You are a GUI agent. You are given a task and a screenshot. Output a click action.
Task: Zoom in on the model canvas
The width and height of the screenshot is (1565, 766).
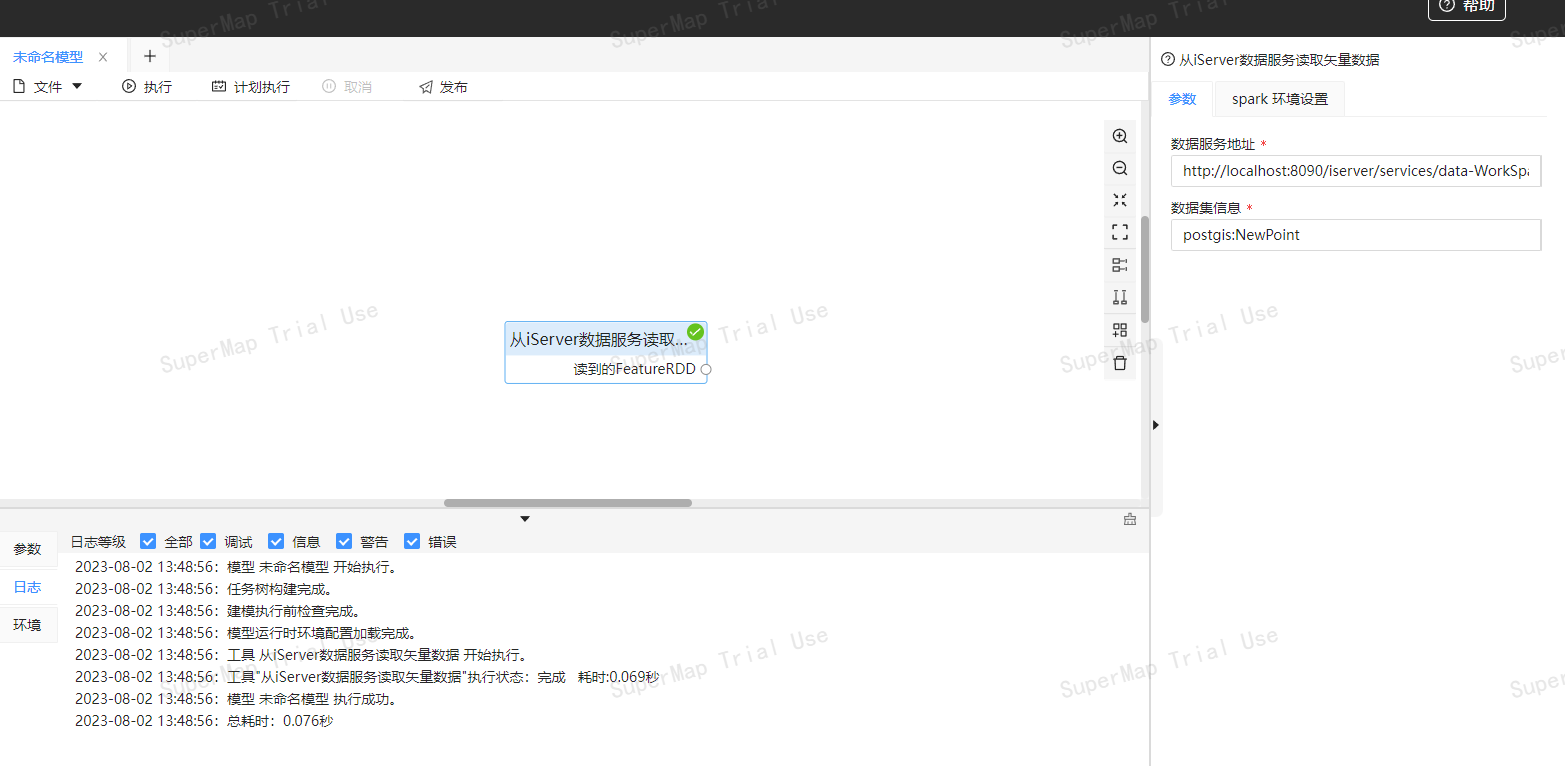(1120, 136)
